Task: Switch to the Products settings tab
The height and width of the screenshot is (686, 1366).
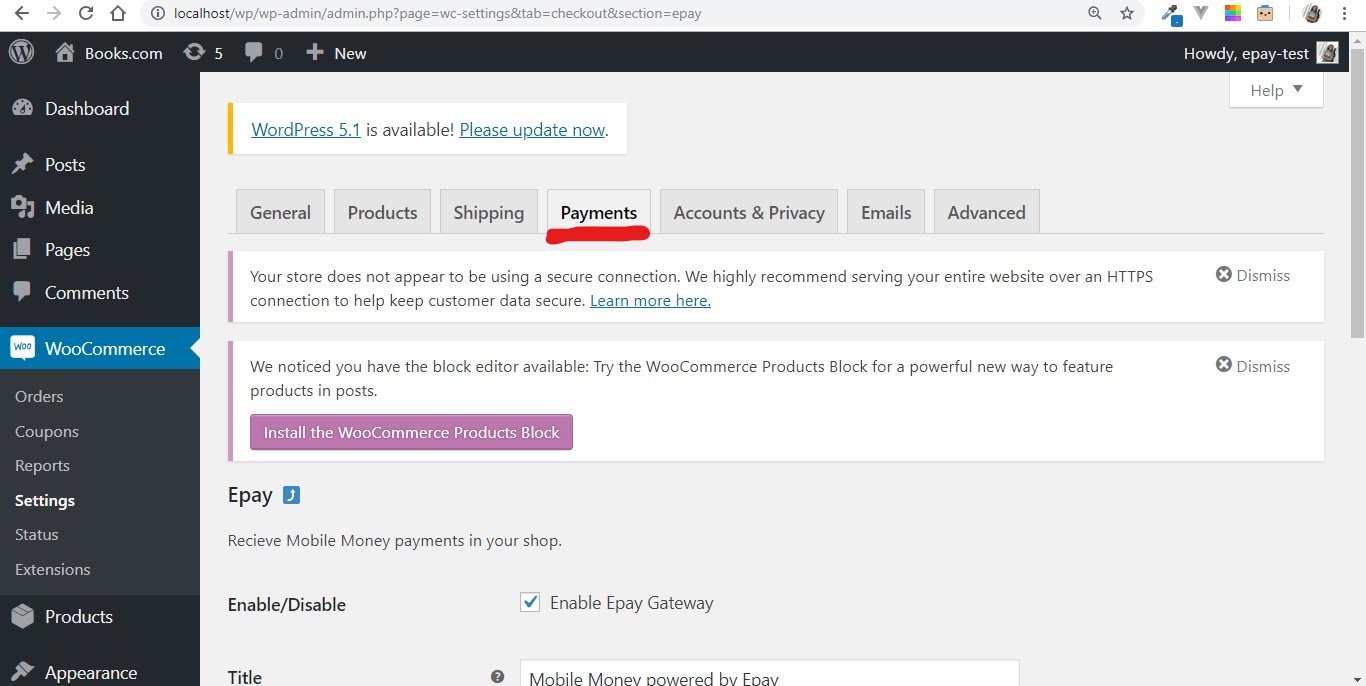Action: [x=382, y=212]
